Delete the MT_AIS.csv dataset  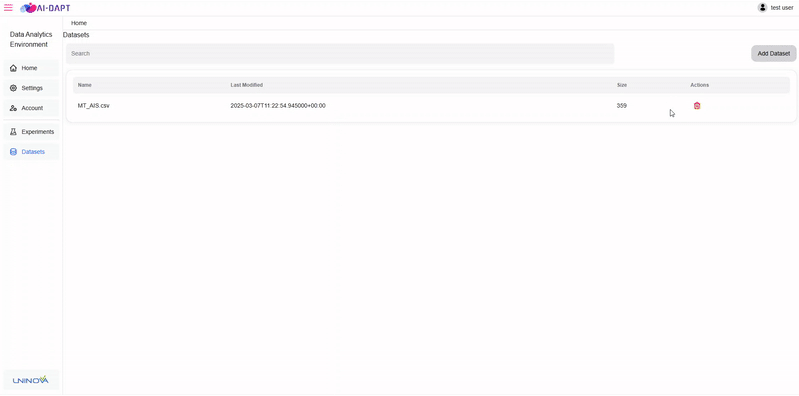pyautogui.click(x=697, y=105)
